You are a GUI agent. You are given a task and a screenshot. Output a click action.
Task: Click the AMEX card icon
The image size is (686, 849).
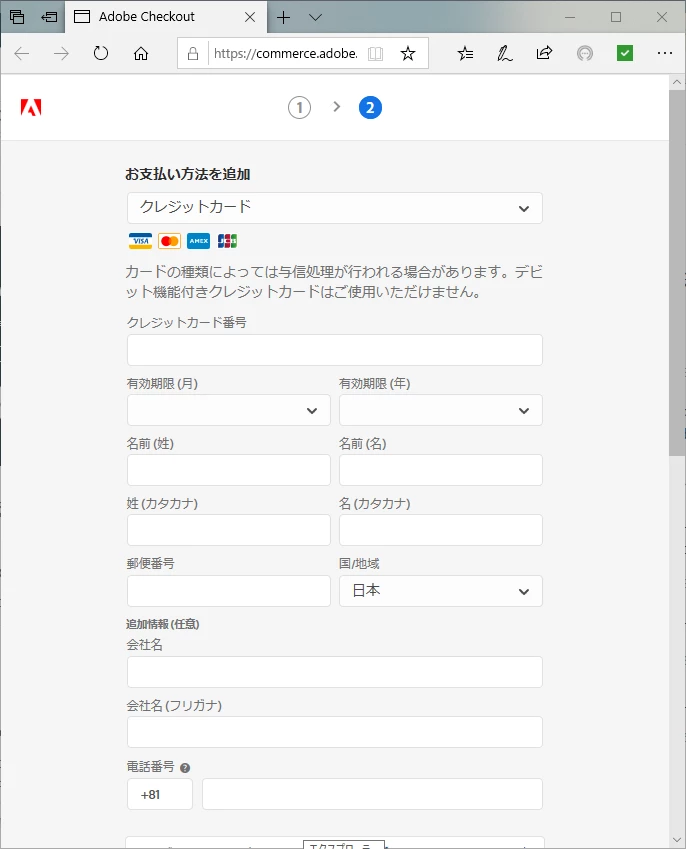[198, 241]
